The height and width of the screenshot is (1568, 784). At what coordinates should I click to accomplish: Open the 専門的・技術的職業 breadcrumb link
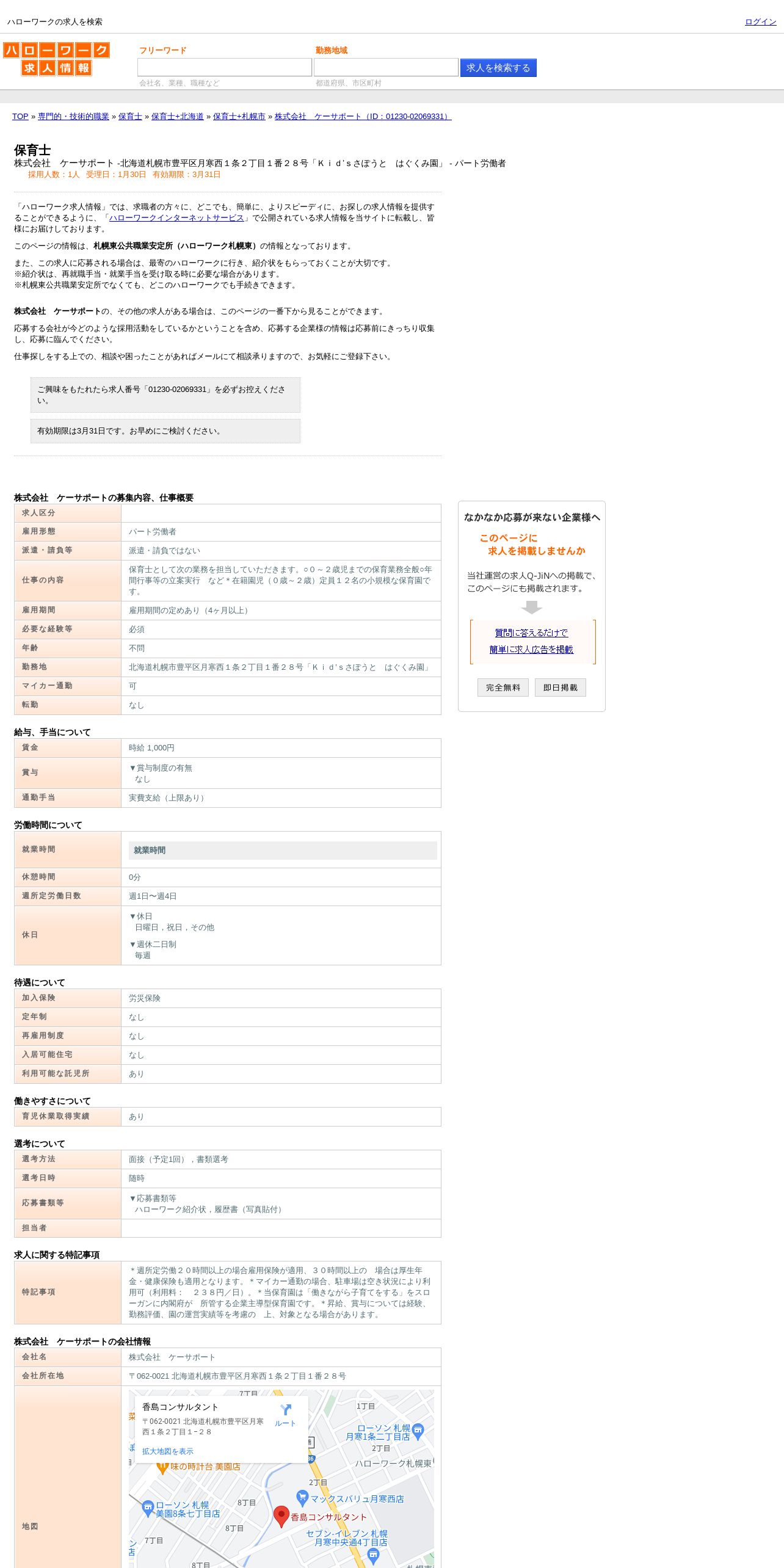click(73, 117)
